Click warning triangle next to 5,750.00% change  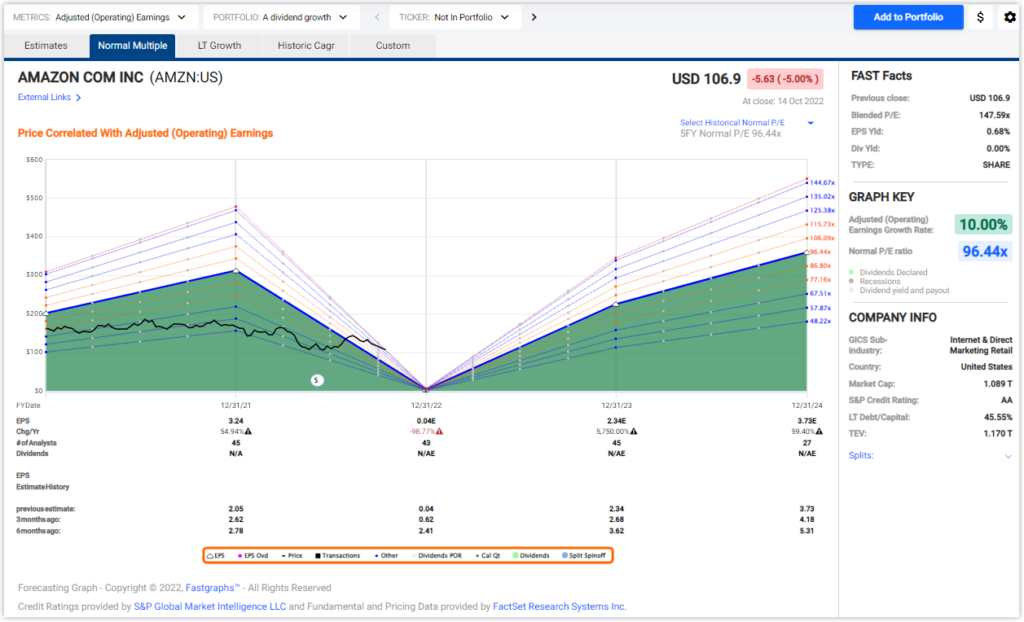633,431
